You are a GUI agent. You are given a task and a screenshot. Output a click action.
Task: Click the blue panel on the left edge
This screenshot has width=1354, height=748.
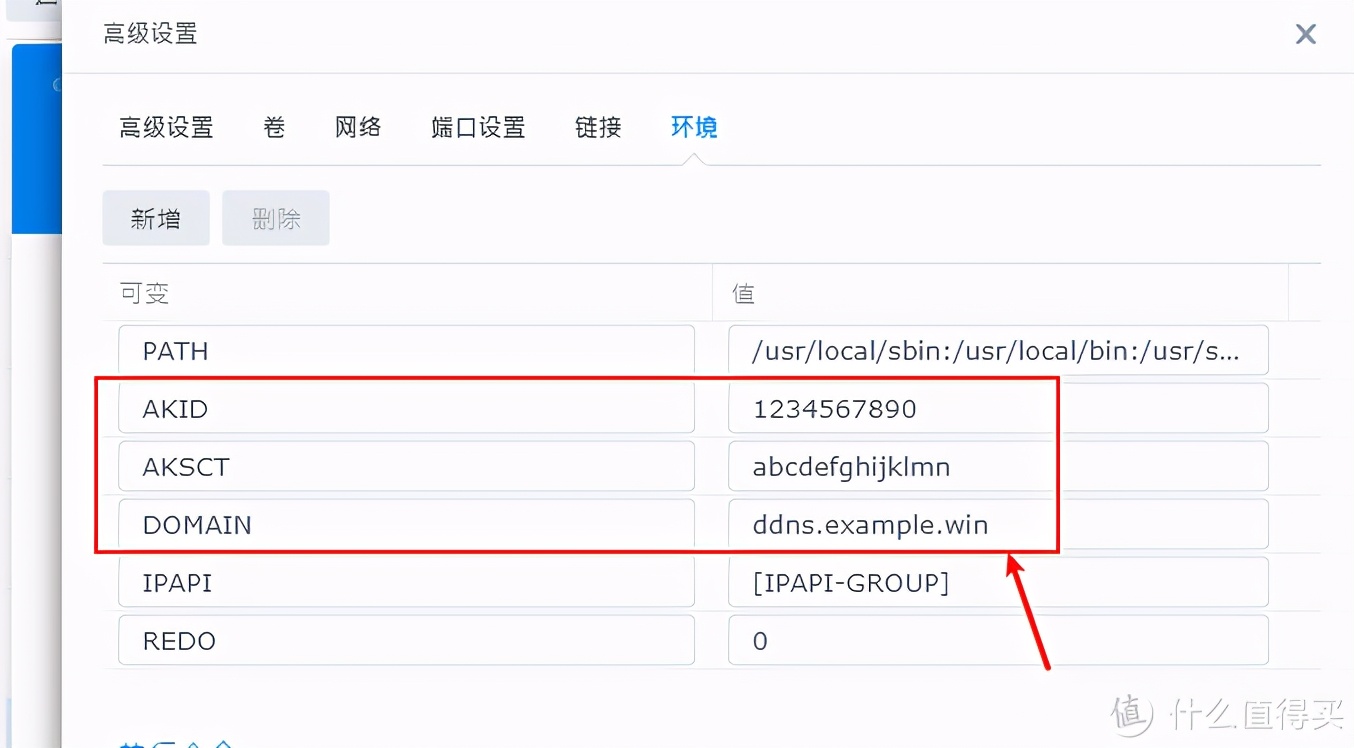[36, 140]
